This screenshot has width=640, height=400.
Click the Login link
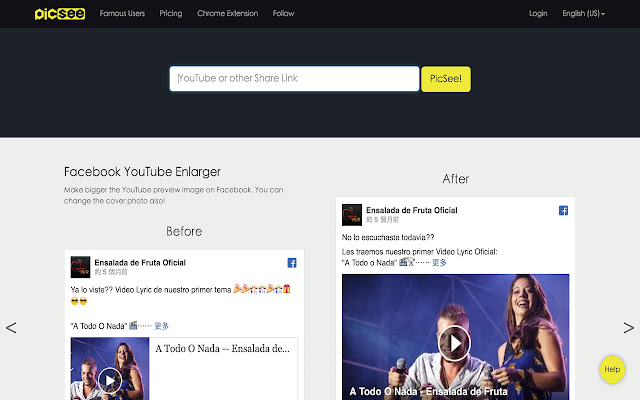538,13
